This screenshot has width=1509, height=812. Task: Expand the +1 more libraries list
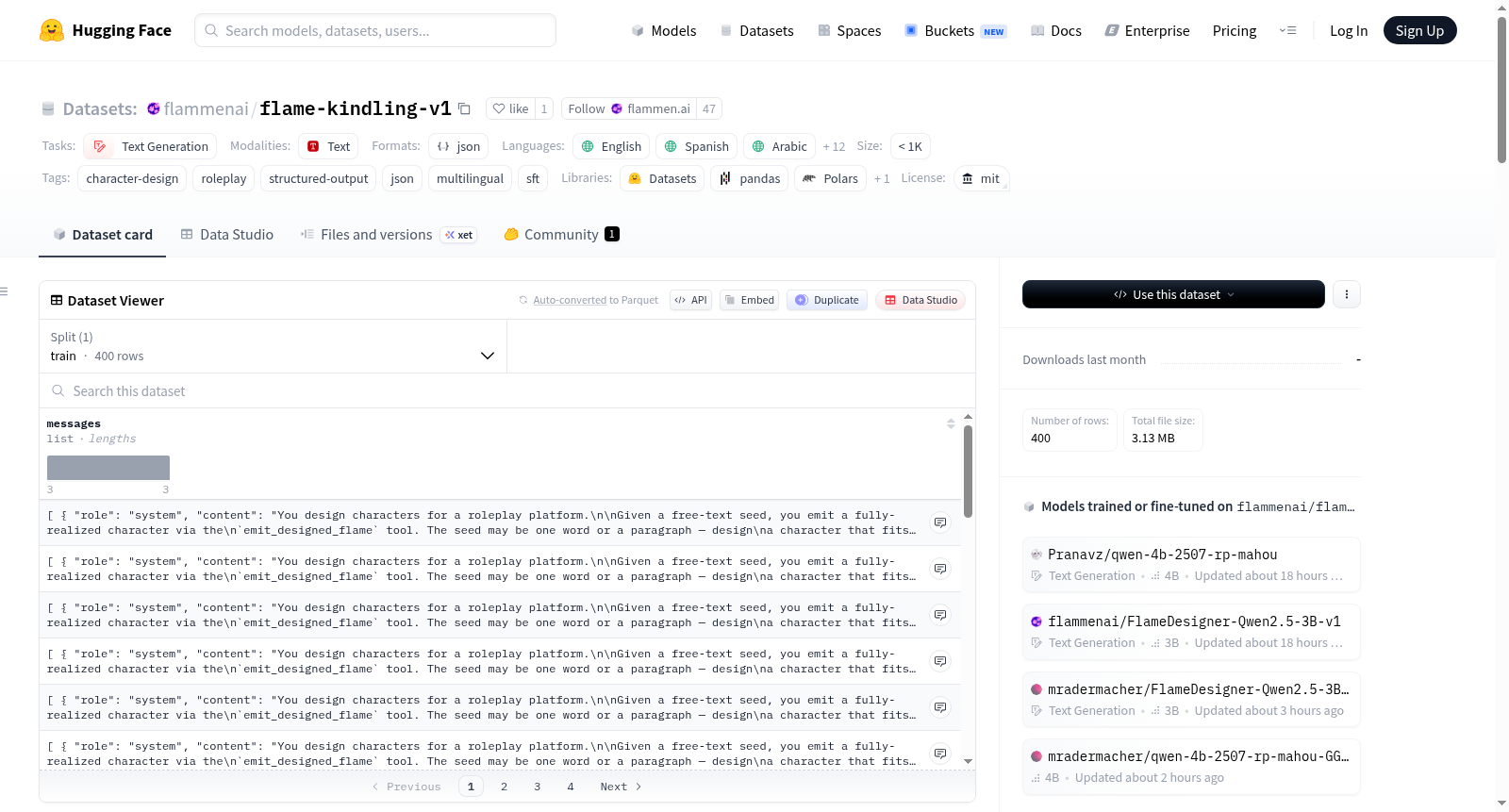(882, 178)
